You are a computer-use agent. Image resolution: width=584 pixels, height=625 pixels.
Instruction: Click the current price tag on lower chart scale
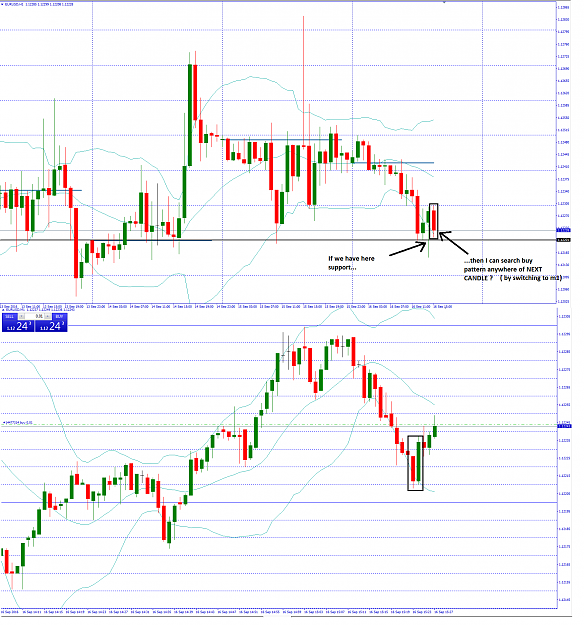tap(564, 426)
